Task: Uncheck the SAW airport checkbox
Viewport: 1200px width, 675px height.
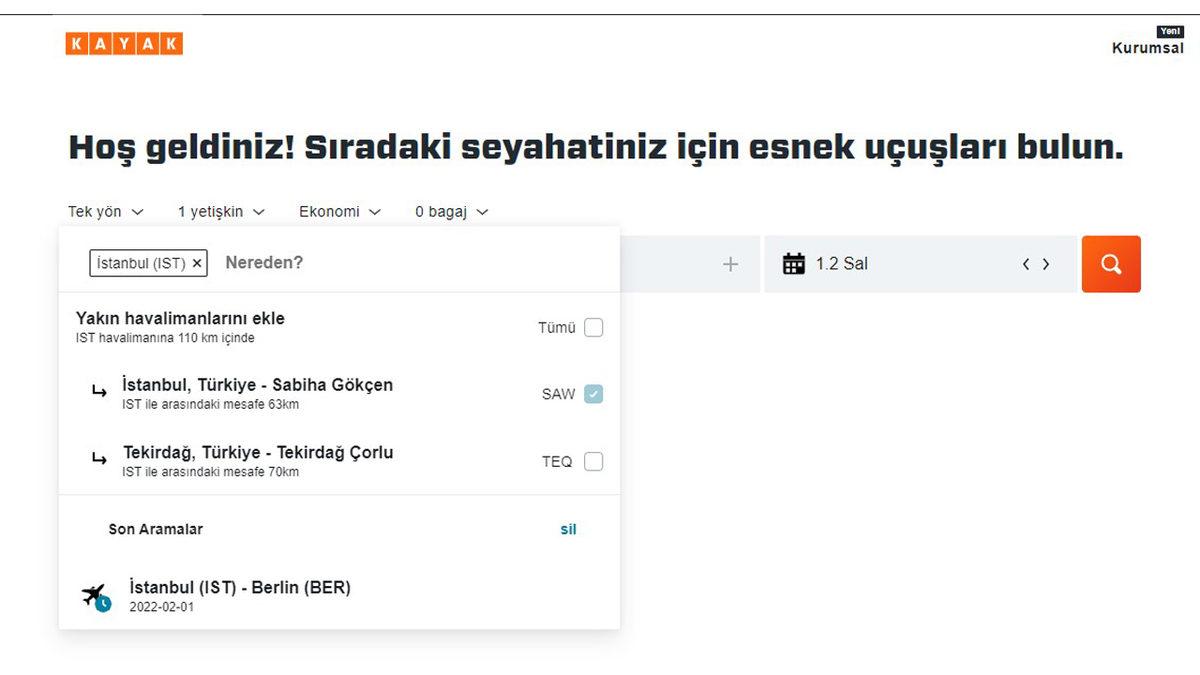Action: coord(594,394)
